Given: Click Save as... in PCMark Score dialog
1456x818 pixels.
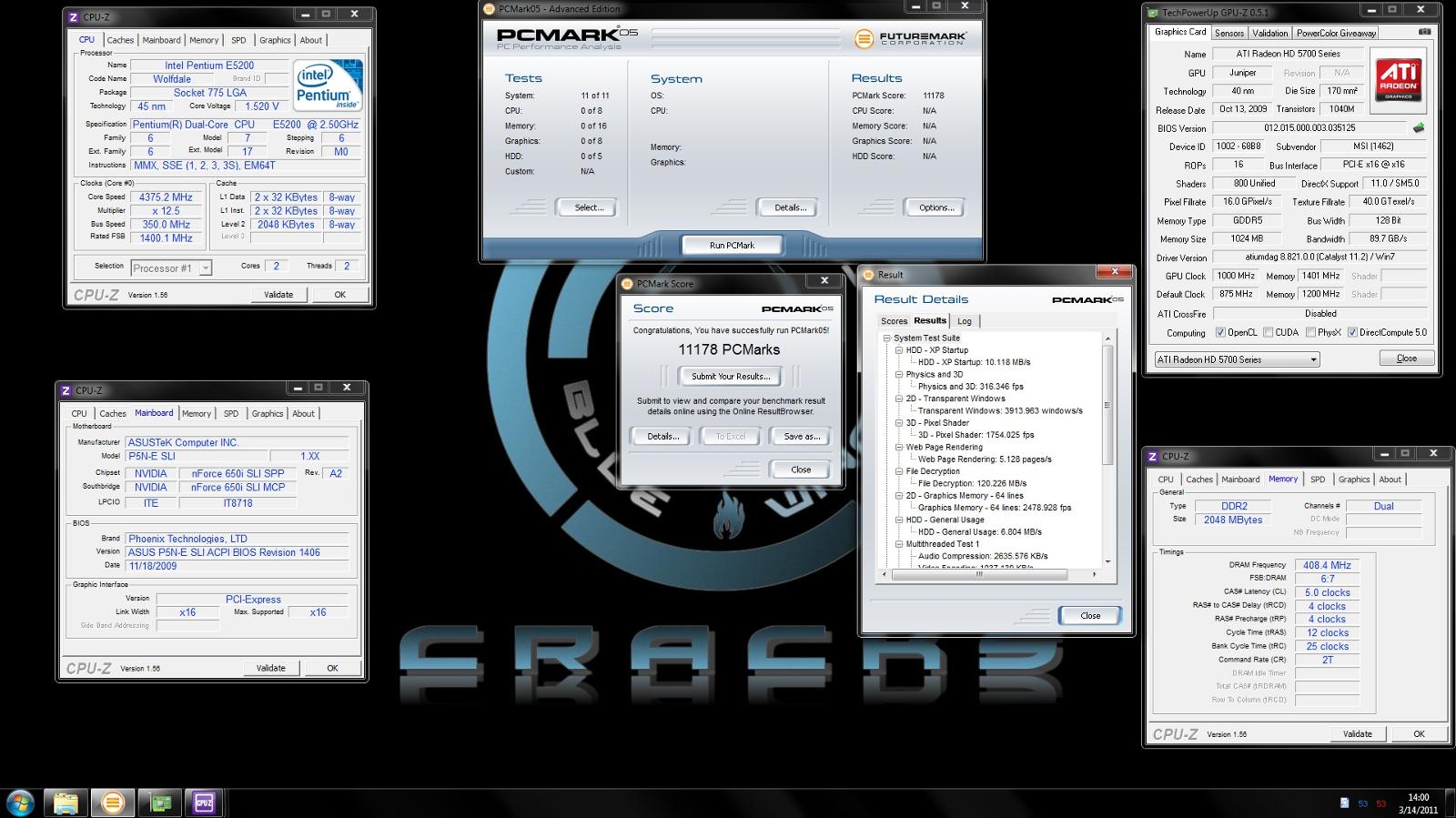Looking at the screenshot, I should (802, 437).
